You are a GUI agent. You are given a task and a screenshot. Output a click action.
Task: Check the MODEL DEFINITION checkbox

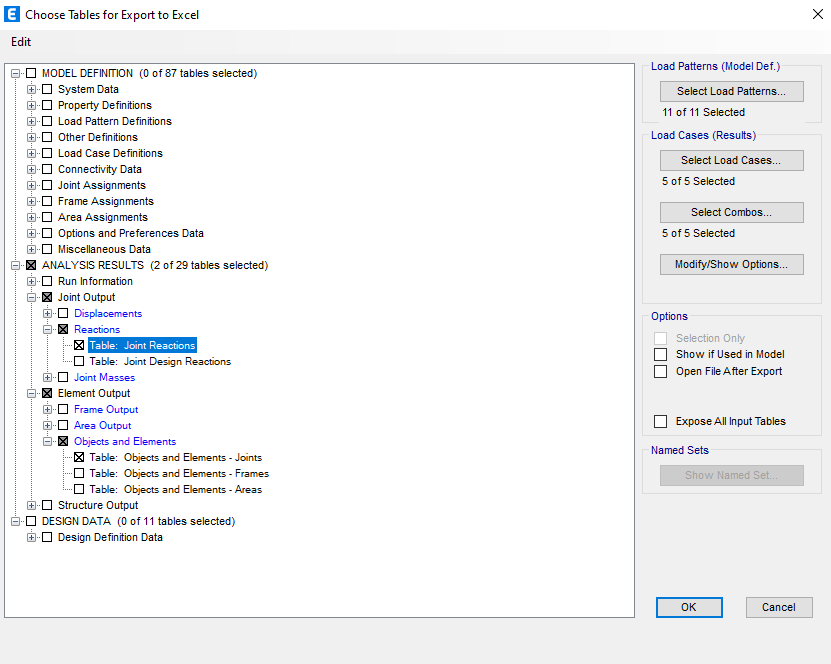coord(31,73)
